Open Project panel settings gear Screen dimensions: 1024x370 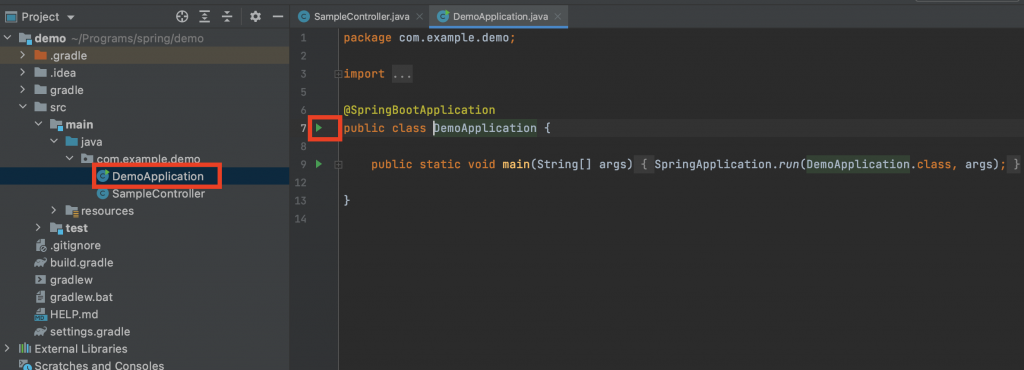[255, 16]
